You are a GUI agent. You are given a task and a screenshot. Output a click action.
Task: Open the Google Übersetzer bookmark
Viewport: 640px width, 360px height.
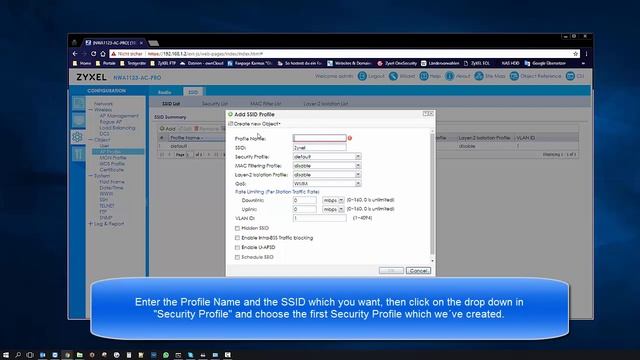[545, 63]
